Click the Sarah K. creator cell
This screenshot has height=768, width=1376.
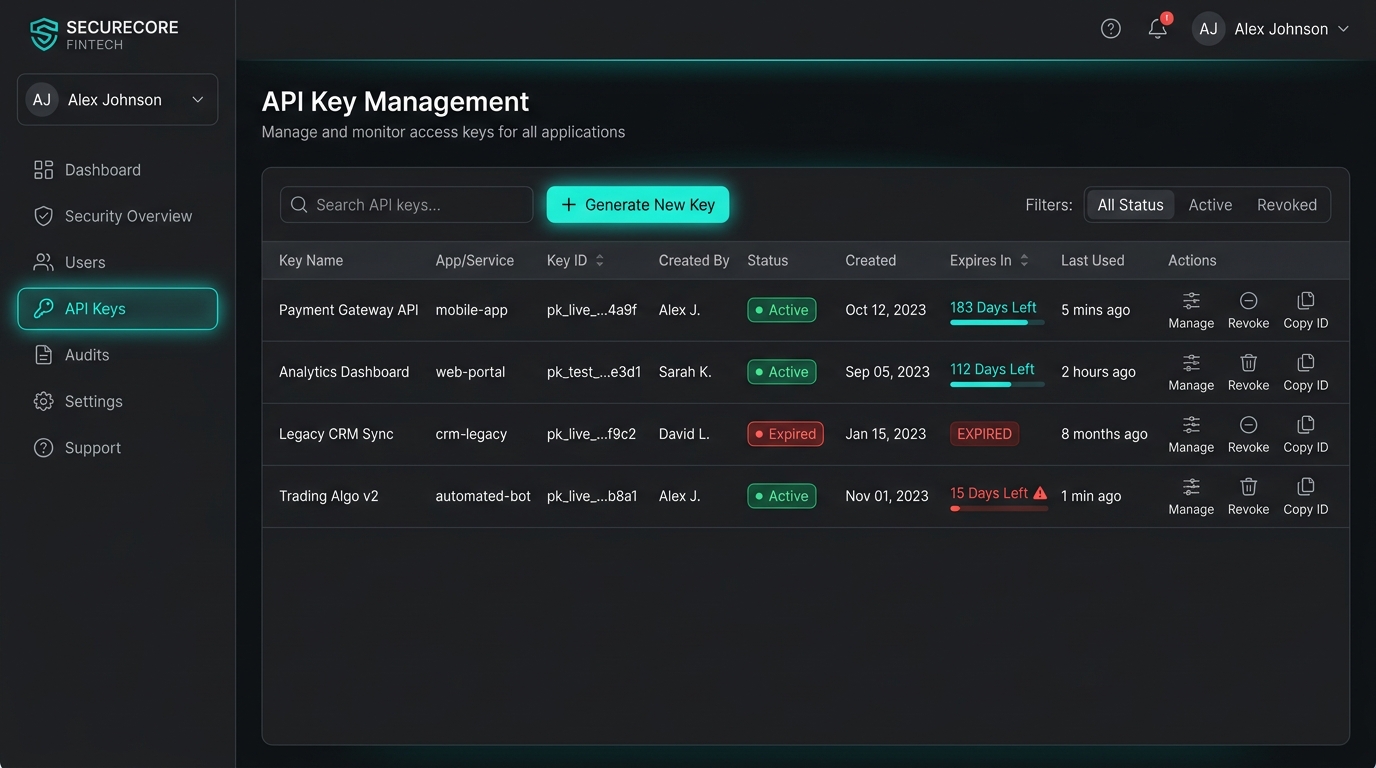[685, 372]
